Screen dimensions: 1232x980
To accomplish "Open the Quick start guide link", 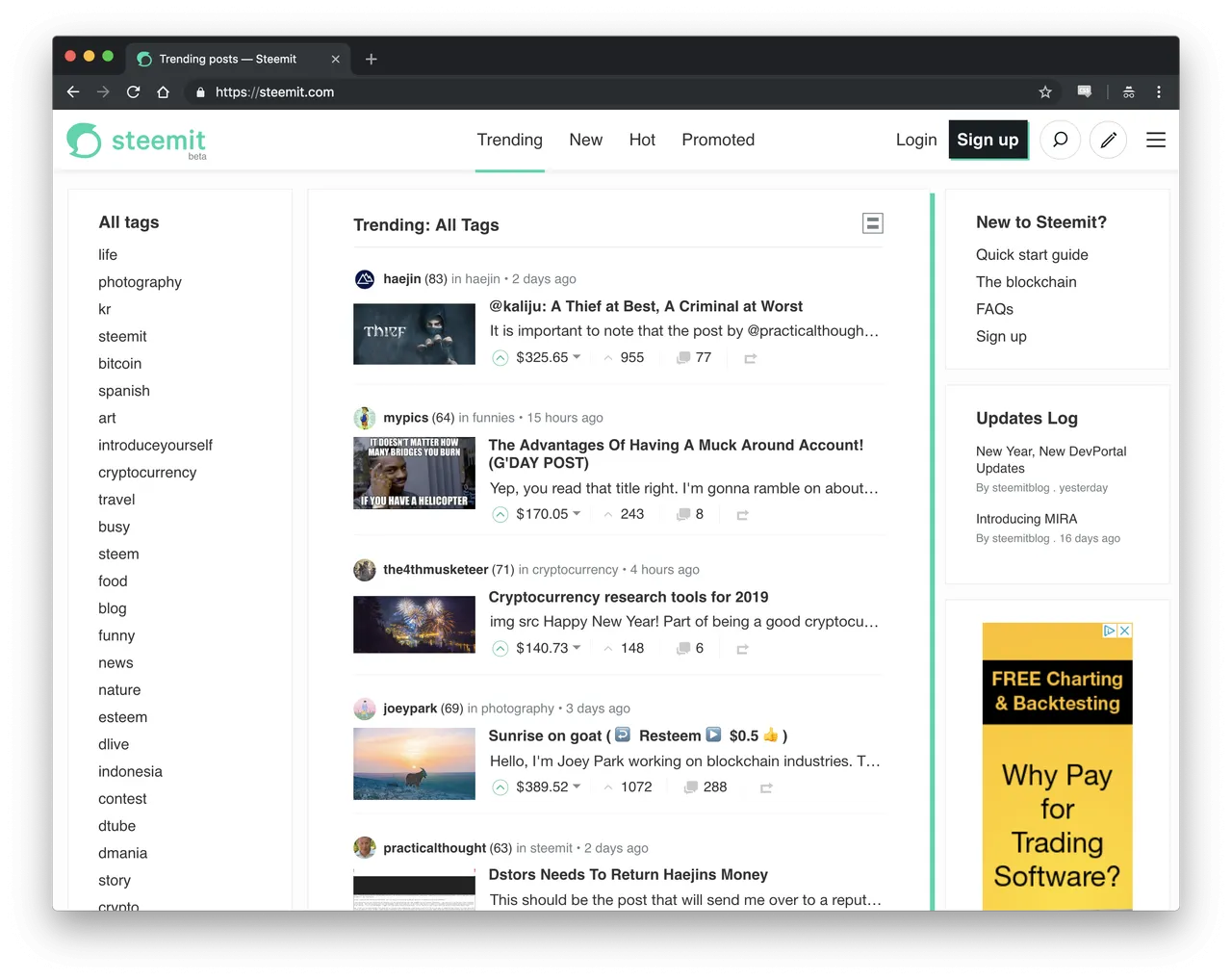I will point(1032,255).
